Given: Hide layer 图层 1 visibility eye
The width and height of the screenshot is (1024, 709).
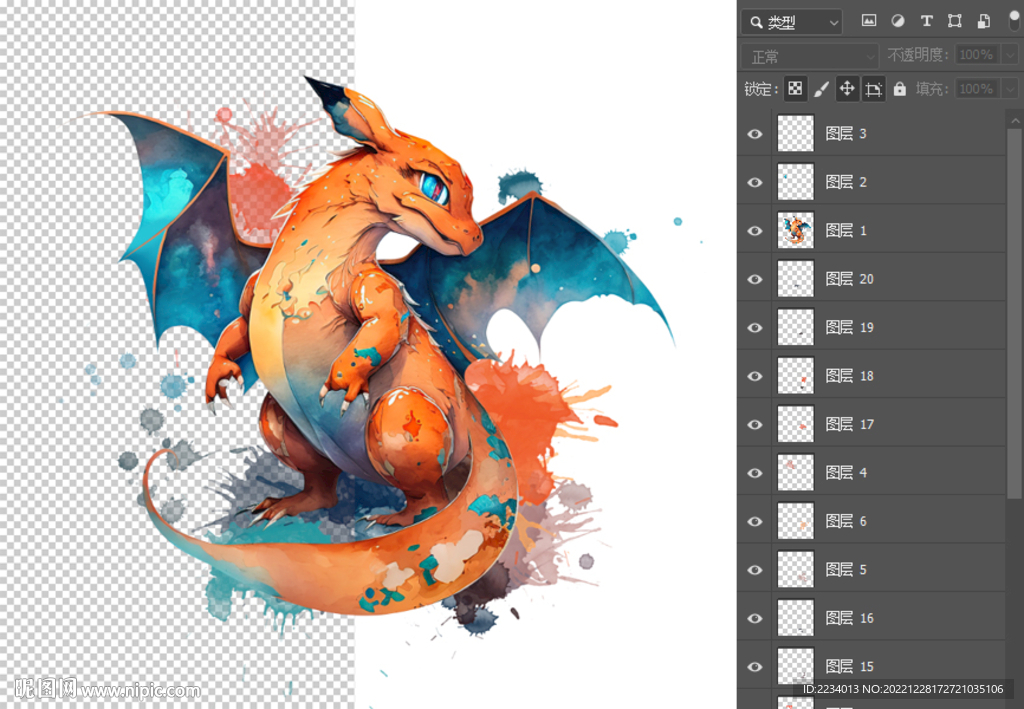Looking at the screenshot, I should pos(755,231).
